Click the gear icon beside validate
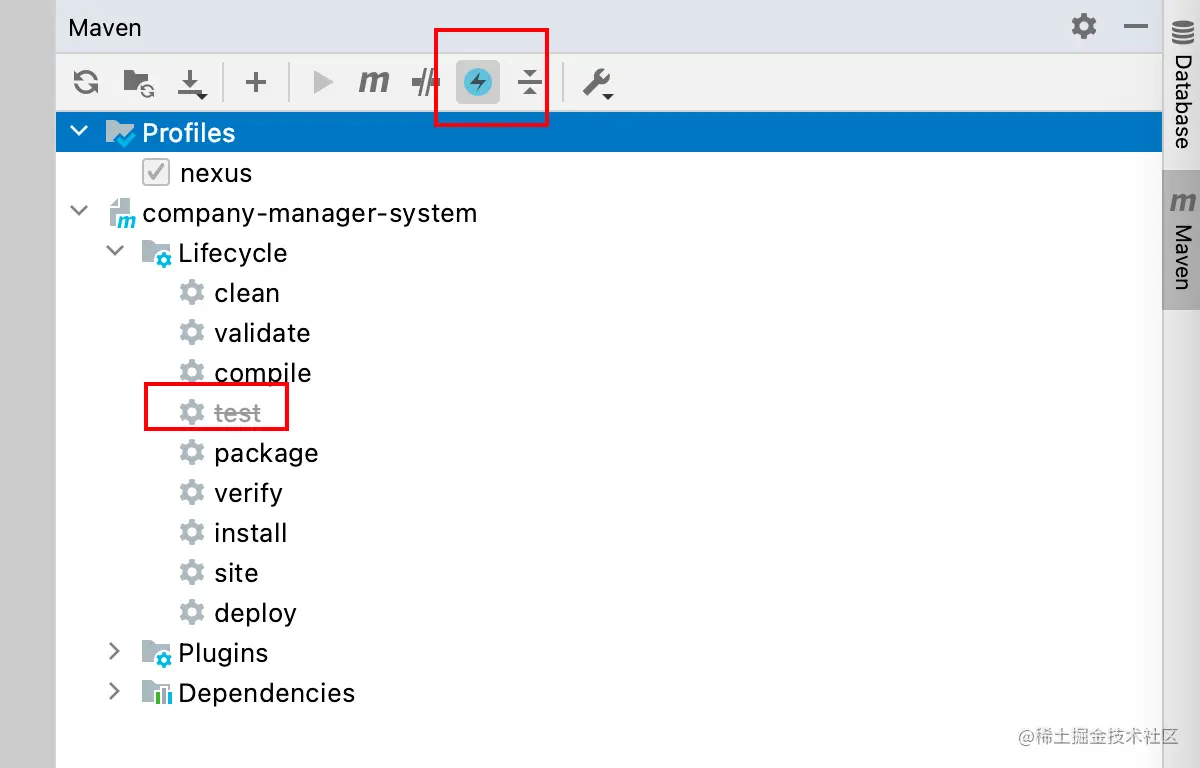The height and width of the screenshot is (768, 1200). pyautogui.click(x=192, y=333)
